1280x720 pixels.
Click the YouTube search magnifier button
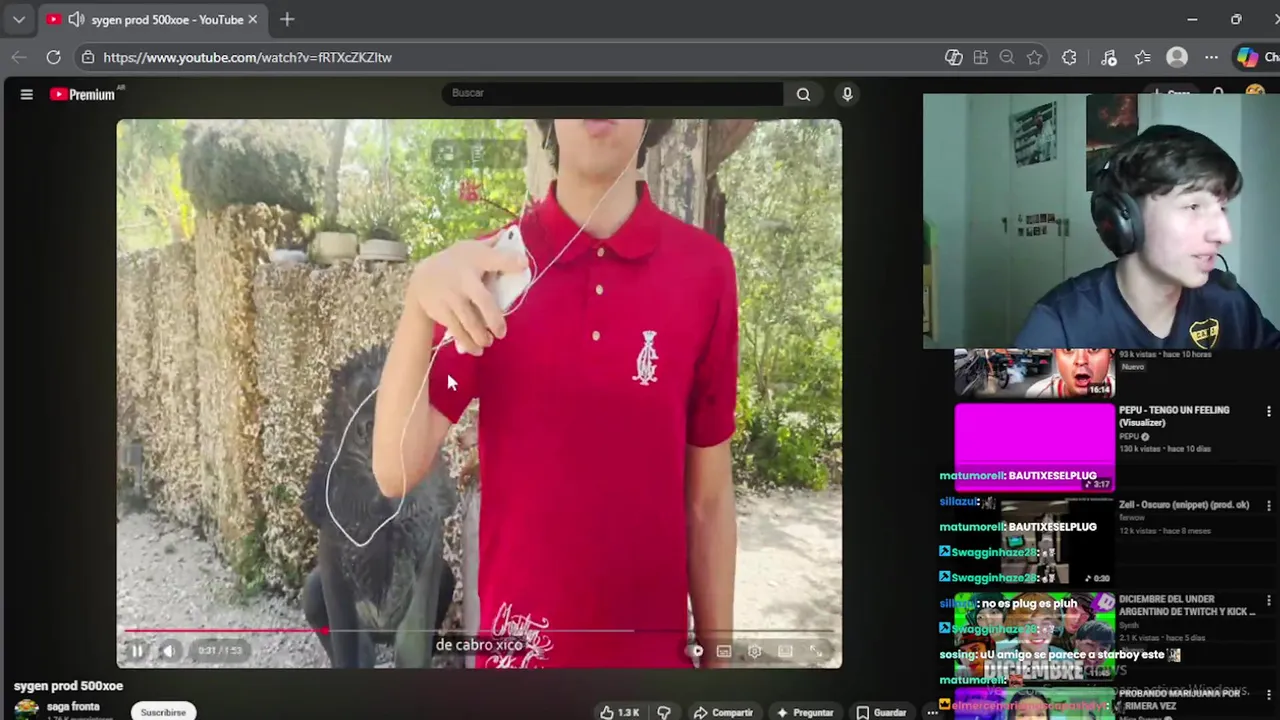pyautogui.click(x=803, y=94)
